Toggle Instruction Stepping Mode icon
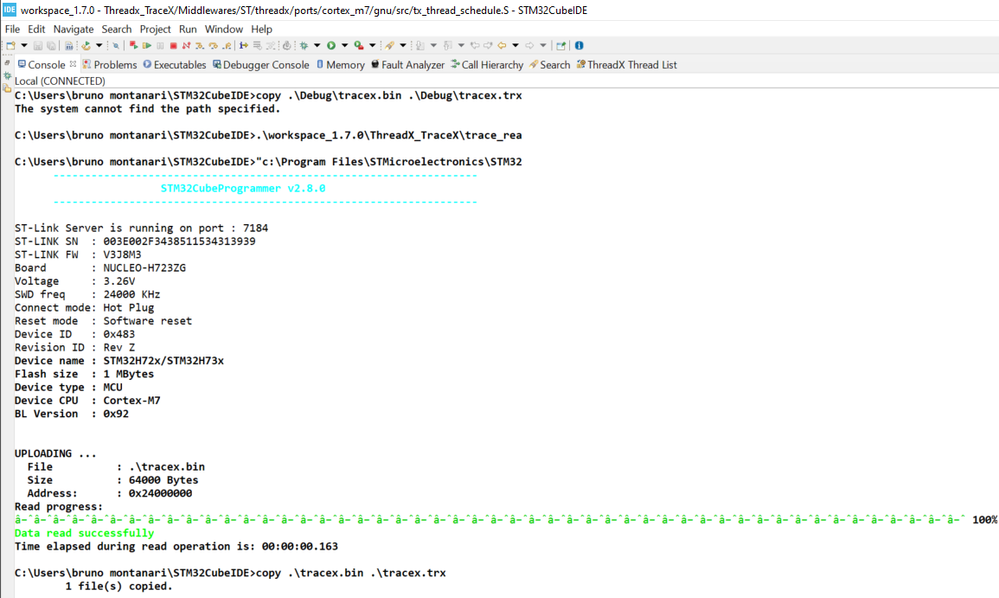Screen dimensions: 999x598 [243, 46]
